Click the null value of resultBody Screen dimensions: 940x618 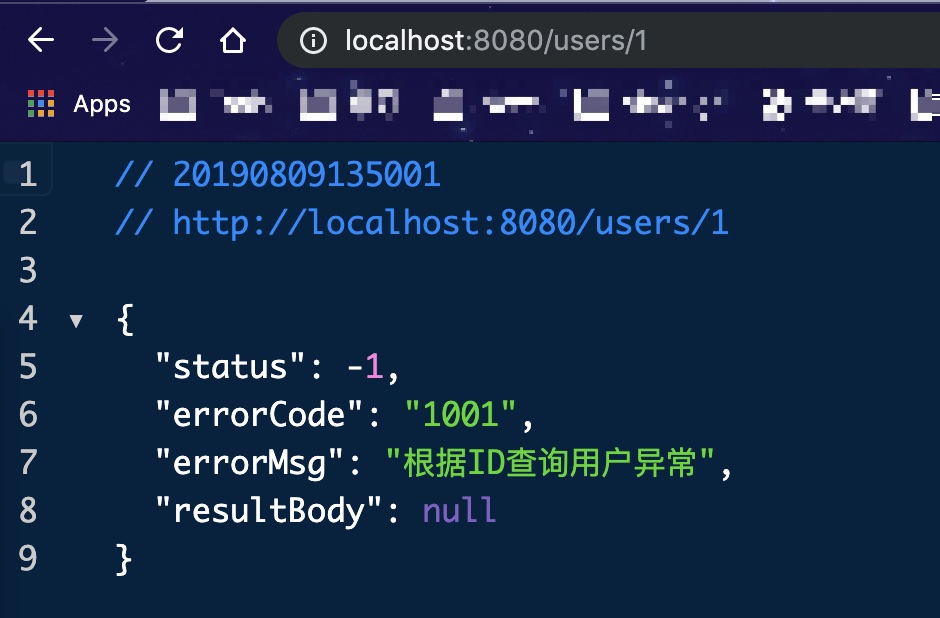[x=458, y=510]
